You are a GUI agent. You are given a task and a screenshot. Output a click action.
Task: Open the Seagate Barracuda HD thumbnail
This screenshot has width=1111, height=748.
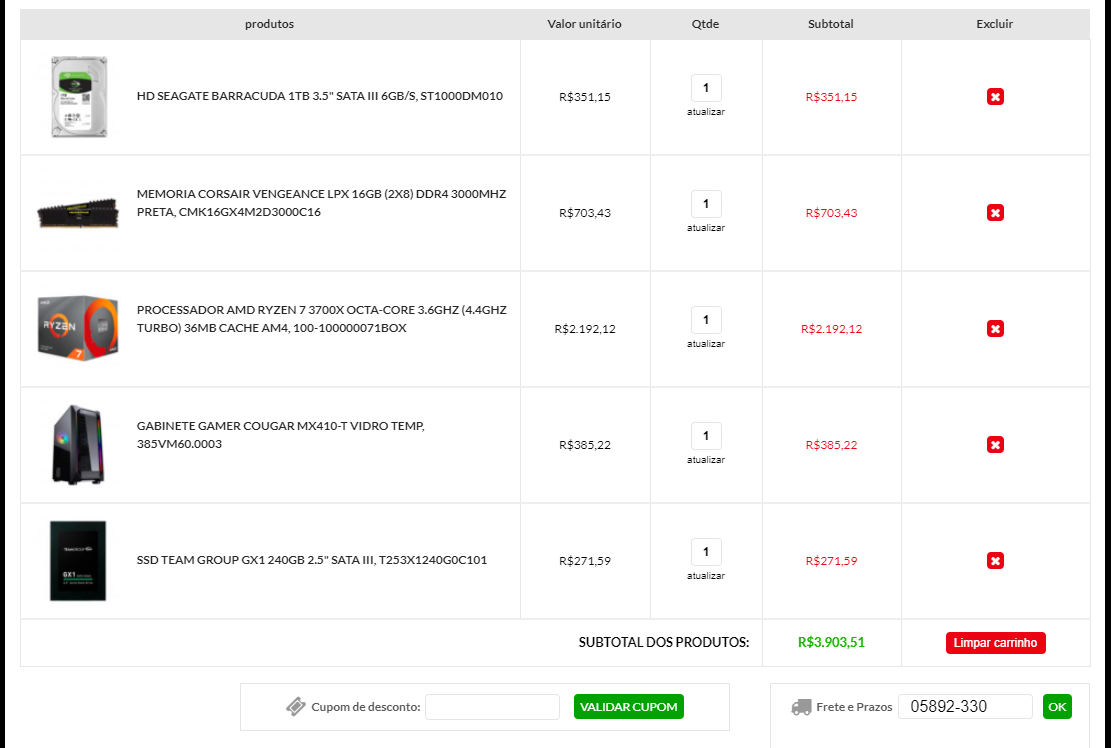[79, 97]
